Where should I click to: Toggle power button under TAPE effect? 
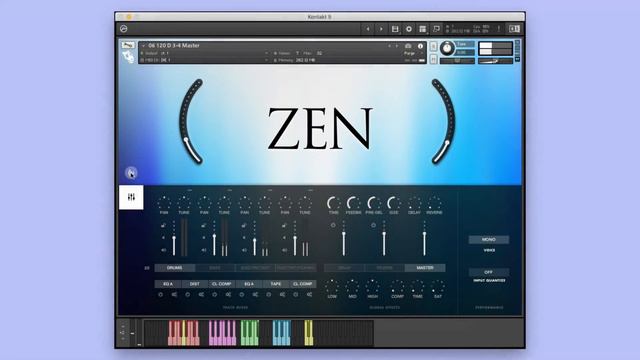point(269,294)
